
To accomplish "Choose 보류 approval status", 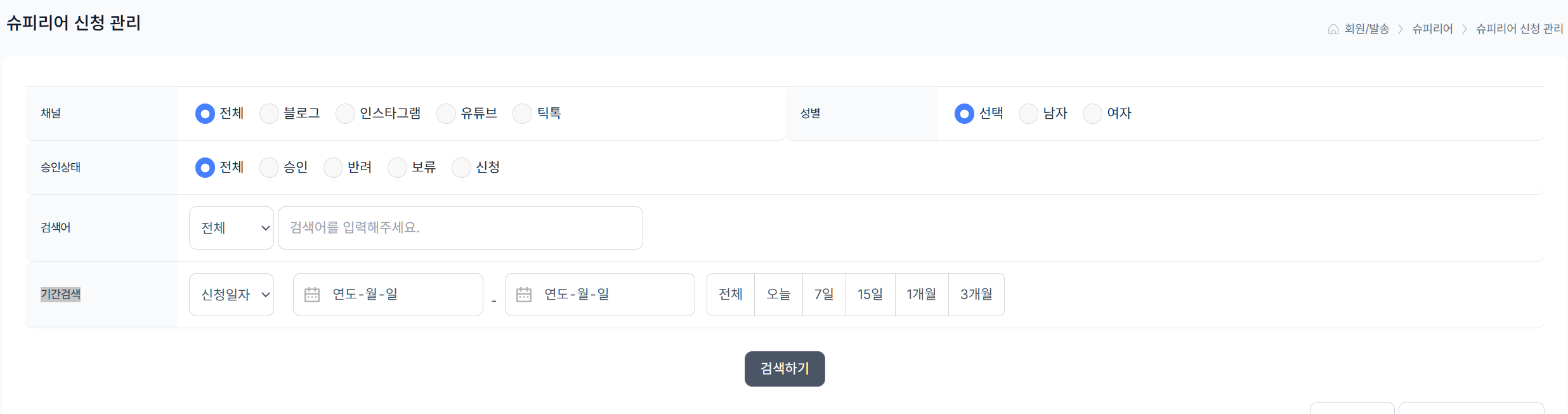I will 398,167.
